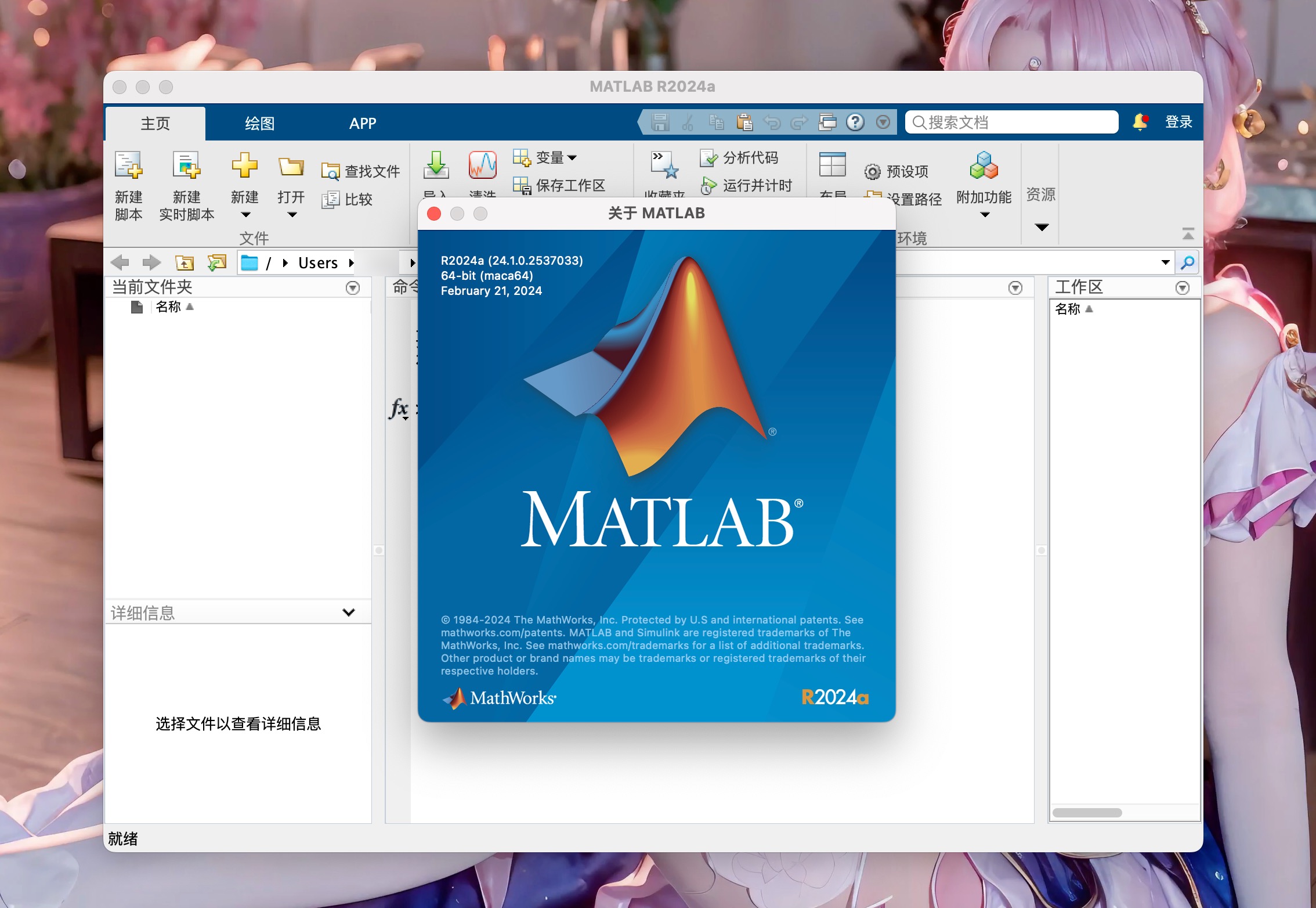Switch to the APP tab
Screen dimensions: 1316x908
point(363,123)
